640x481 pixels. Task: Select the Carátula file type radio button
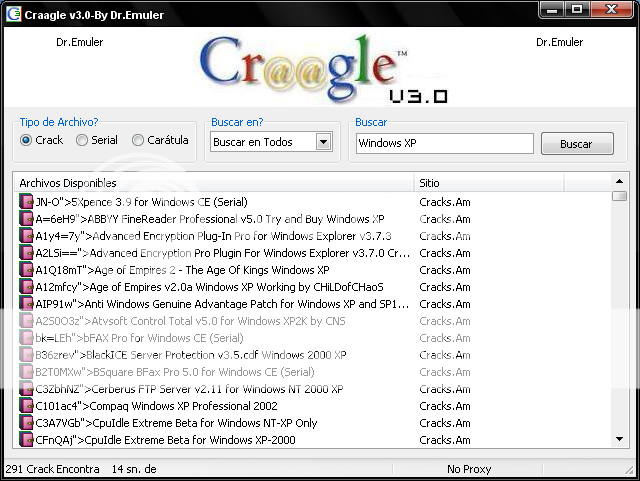tap(138, 140)
